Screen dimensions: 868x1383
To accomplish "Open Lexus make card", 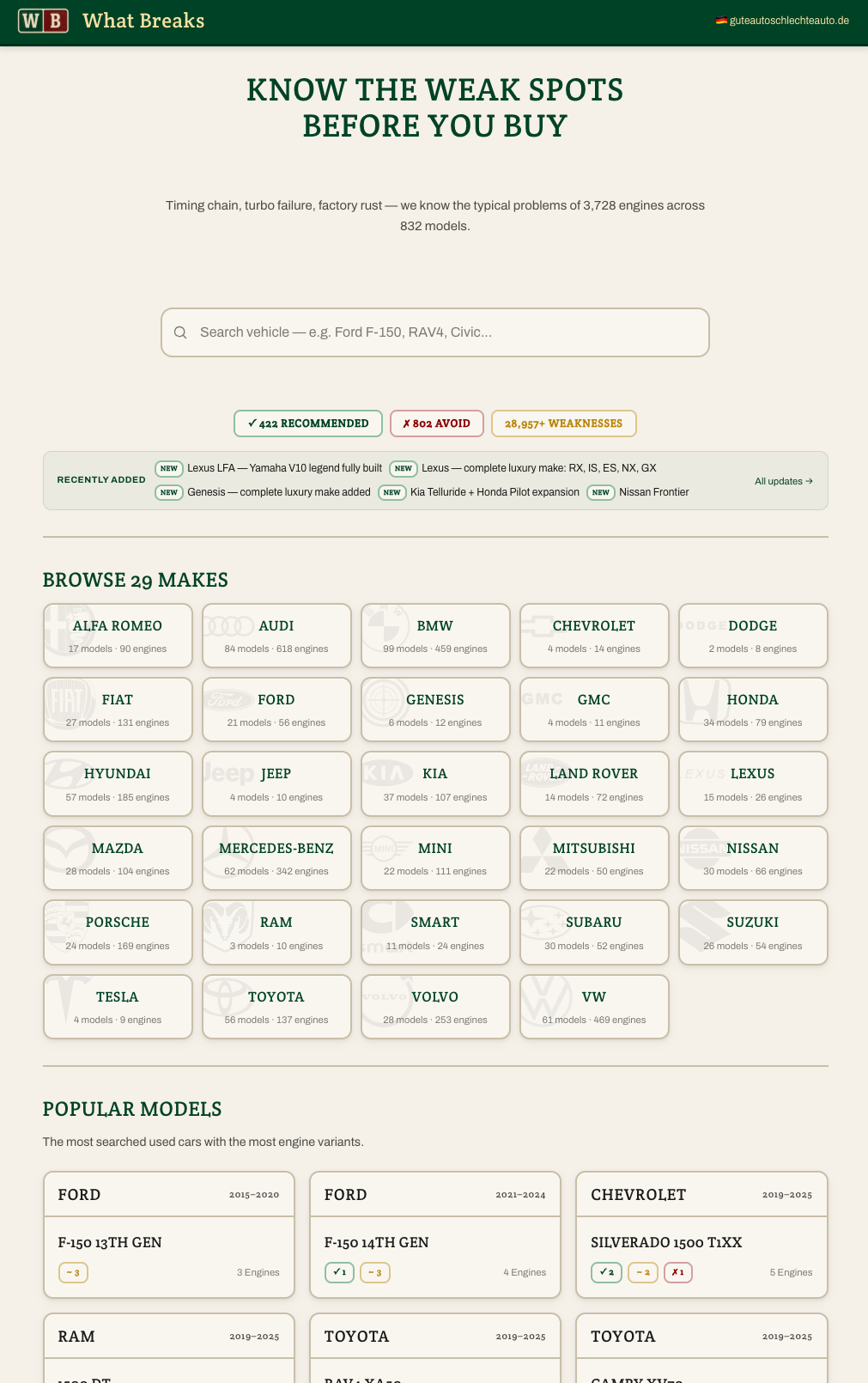I will pyautogui.click(x=753, y=784).
